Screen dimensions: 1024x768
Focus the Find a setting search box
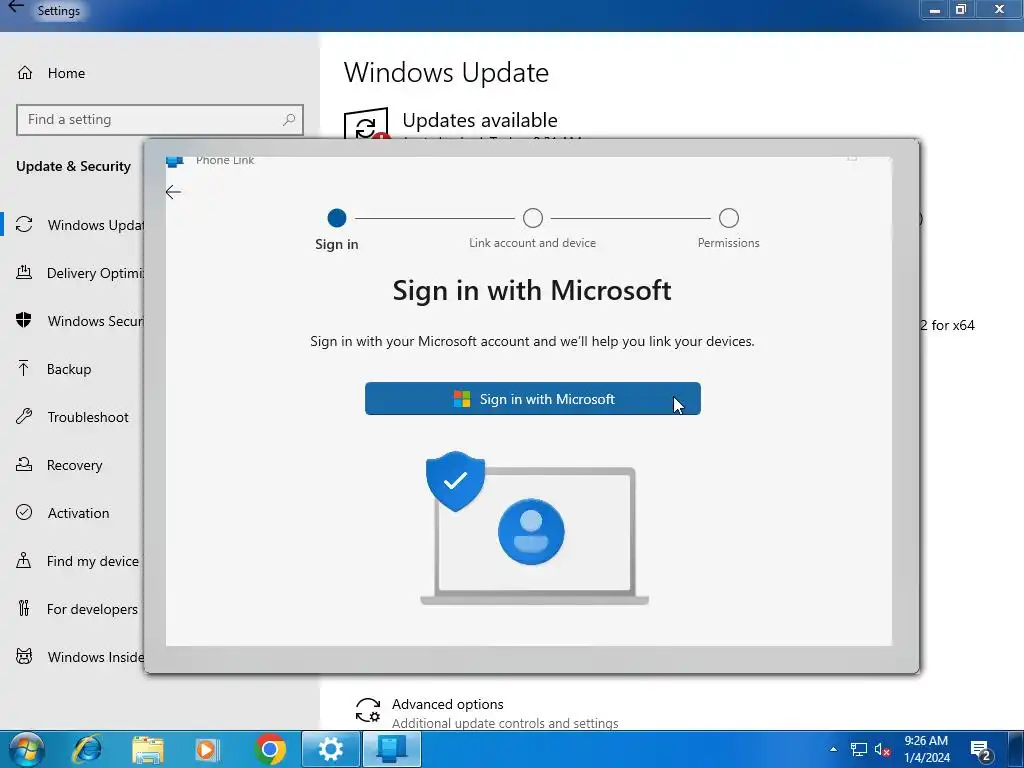point(160,120)
